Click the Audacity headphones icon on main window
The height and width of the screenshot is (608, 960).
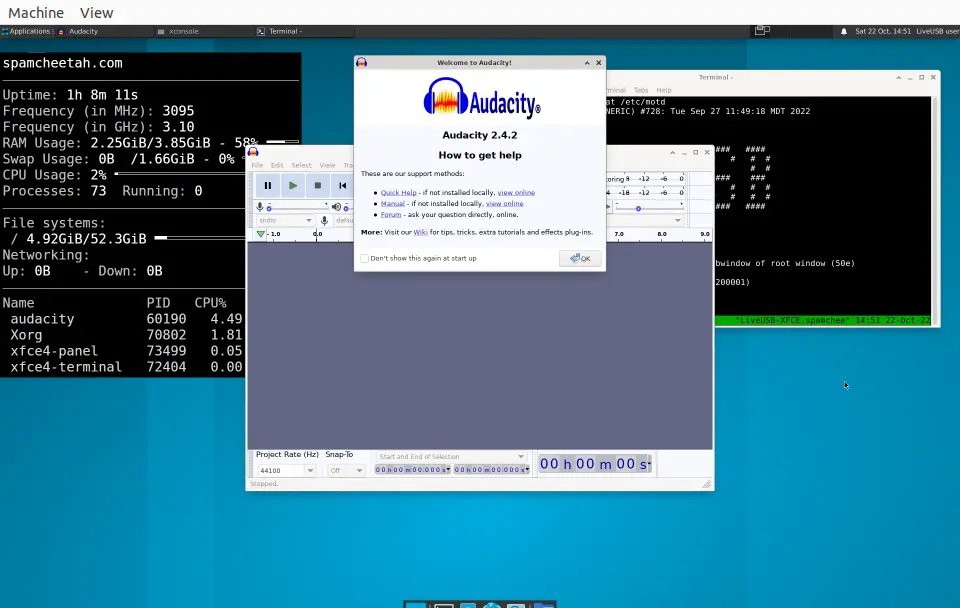(253, 152)
